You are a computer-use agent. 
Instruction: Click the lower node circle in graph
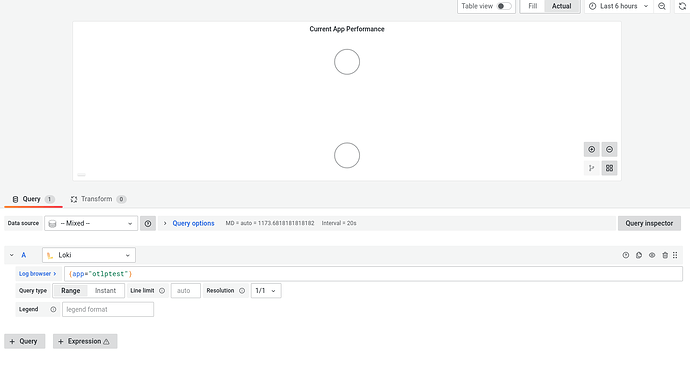click(x=347, y=155)
